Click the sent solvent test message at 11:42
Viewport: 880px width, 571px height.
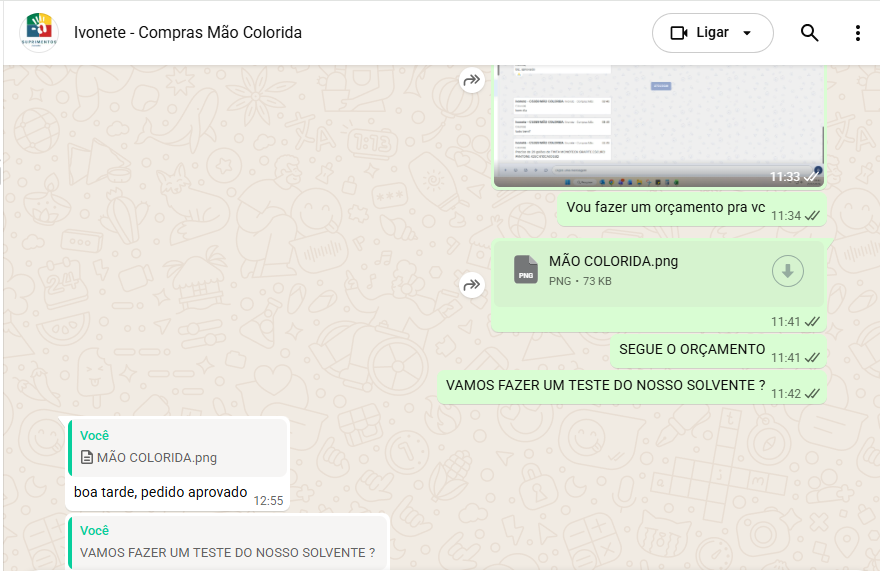coord(605,385)
